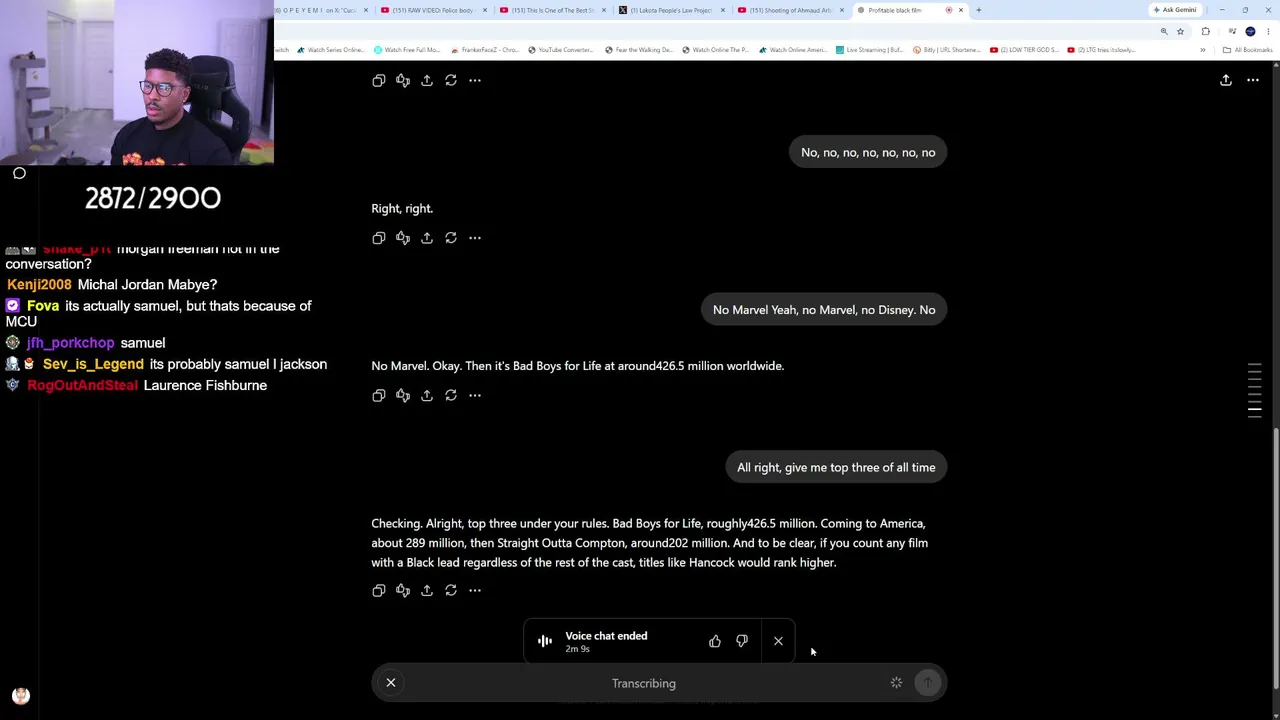The width and height of the screenshot is (1280, 720).
Task: Dismiss the 'Voice chat ended' banner
Action: point(778,641)
